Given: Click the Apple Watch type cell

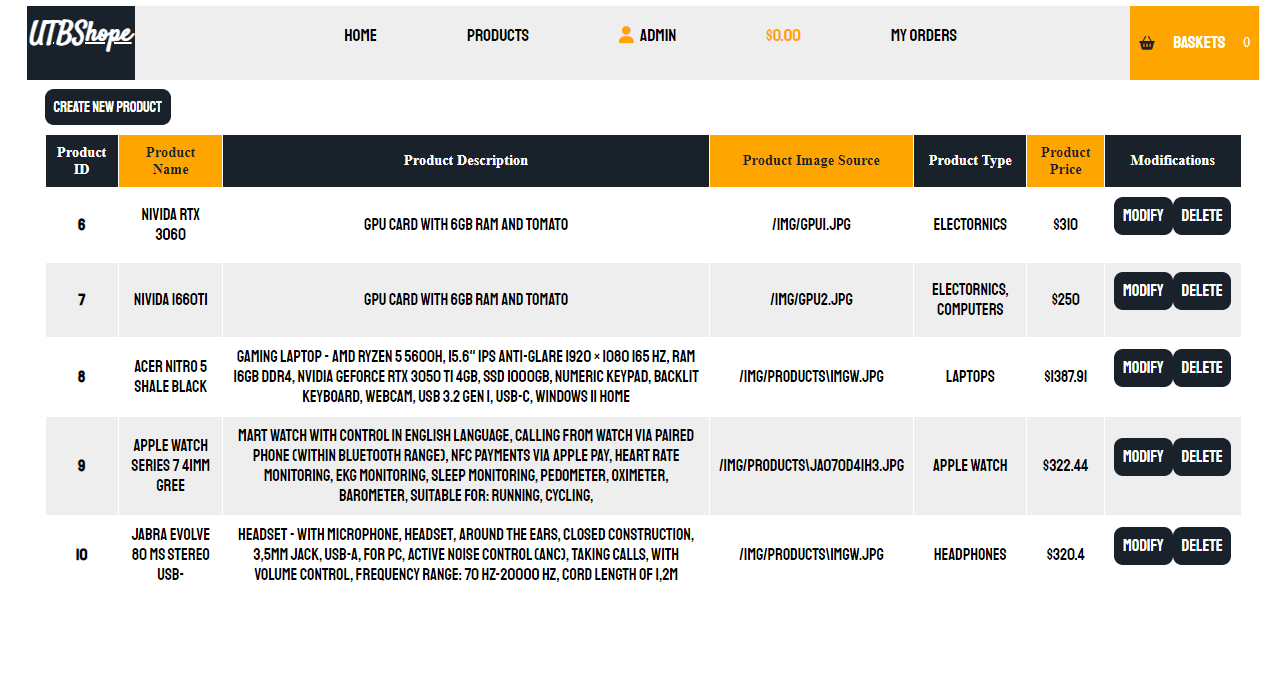Looking at the screenshot, I should point(970,466).
